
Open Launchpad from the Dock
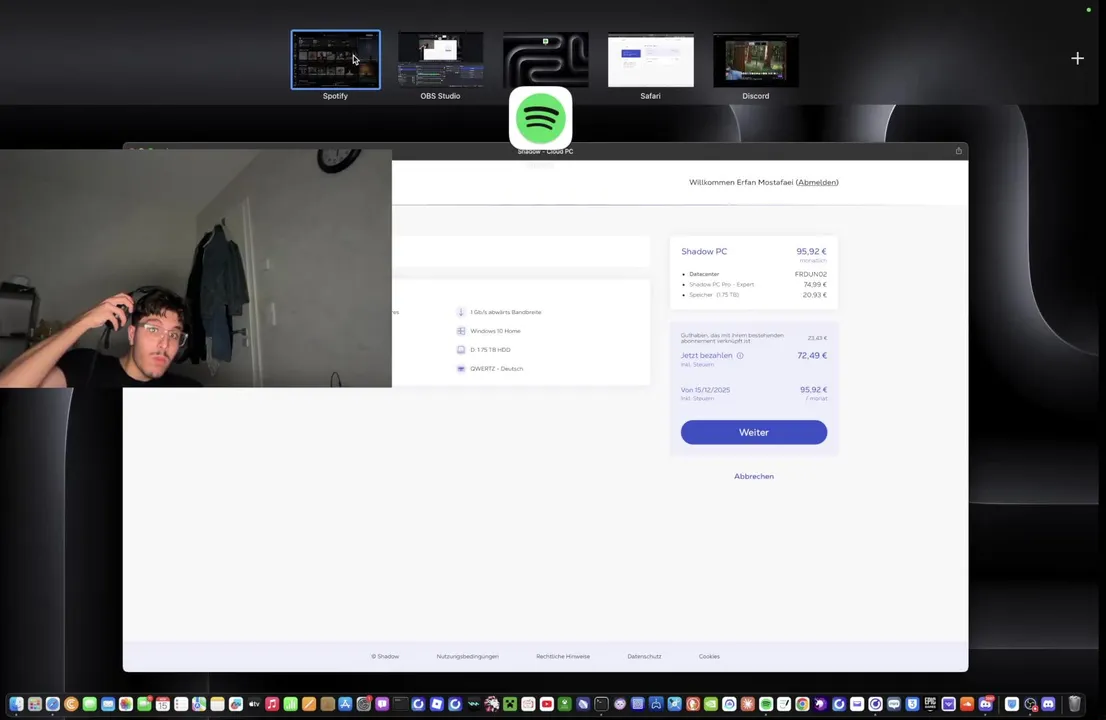coord(35,704)
